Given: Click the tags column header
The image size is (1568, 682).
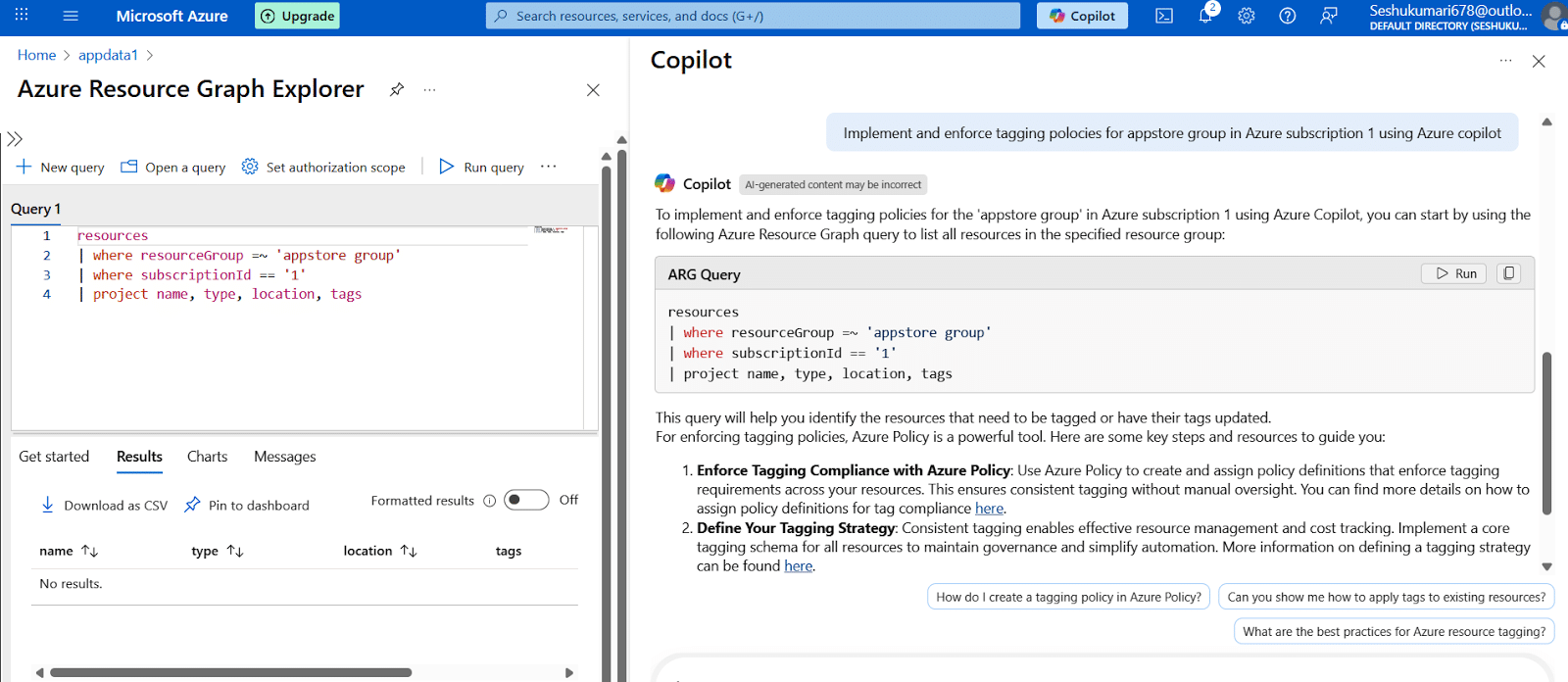Looking at the screenshot, I should [509, 551].
